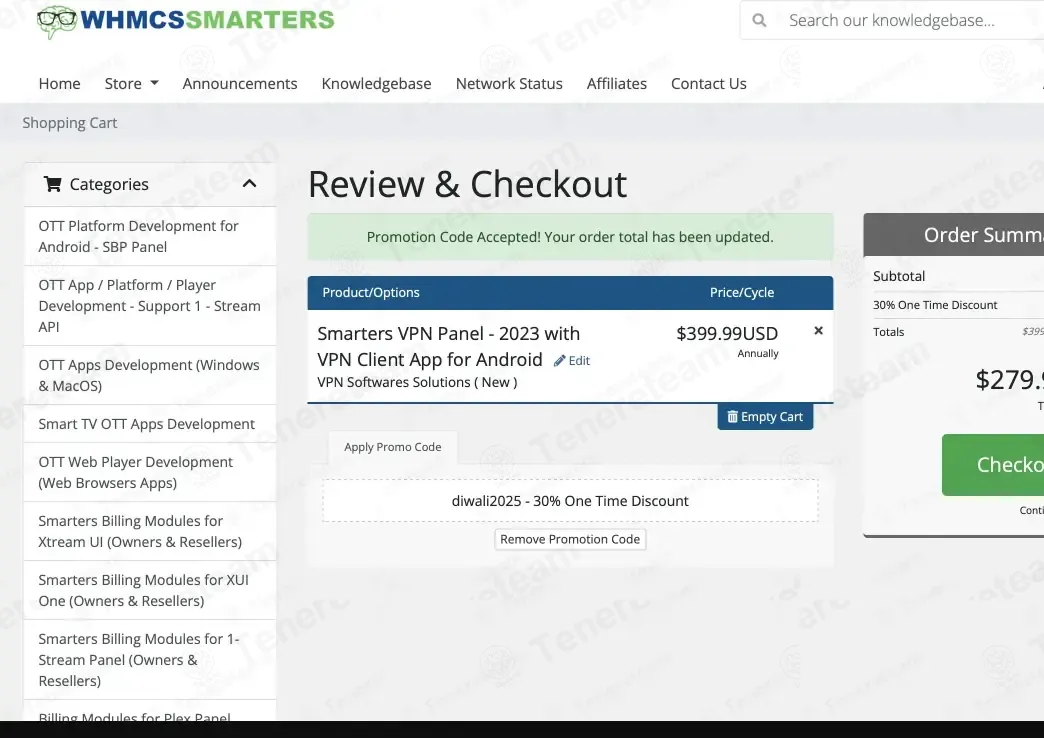Click the Totals label in Order Summary
Viewport: 1044px width, 738px height.
(x=888, y=332)
